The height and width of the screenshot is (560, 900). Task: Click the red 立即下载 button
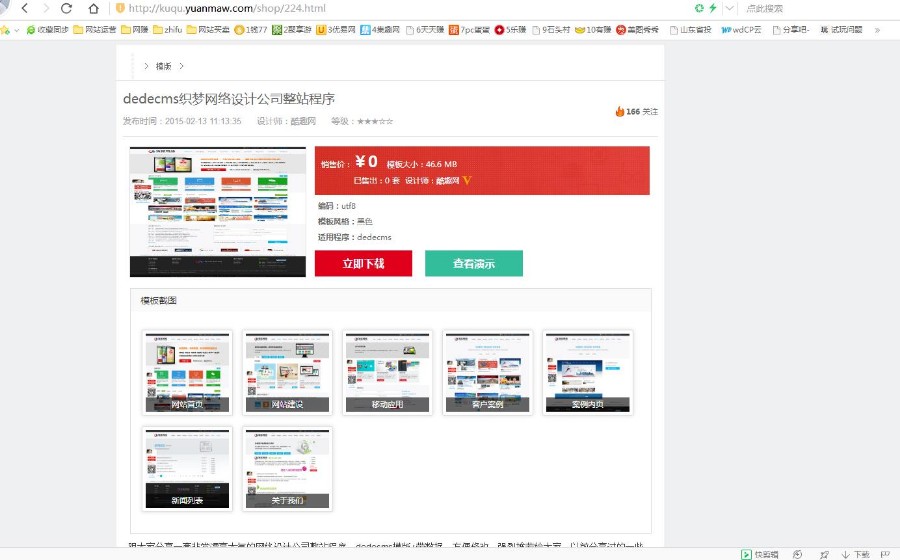click(363, 264)
